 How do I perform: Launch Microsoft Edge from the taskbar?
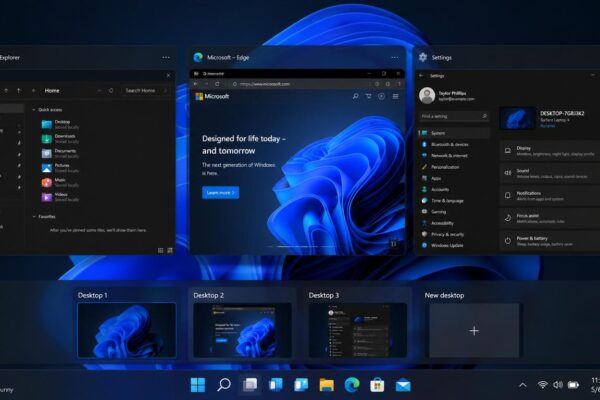(352, 385)
